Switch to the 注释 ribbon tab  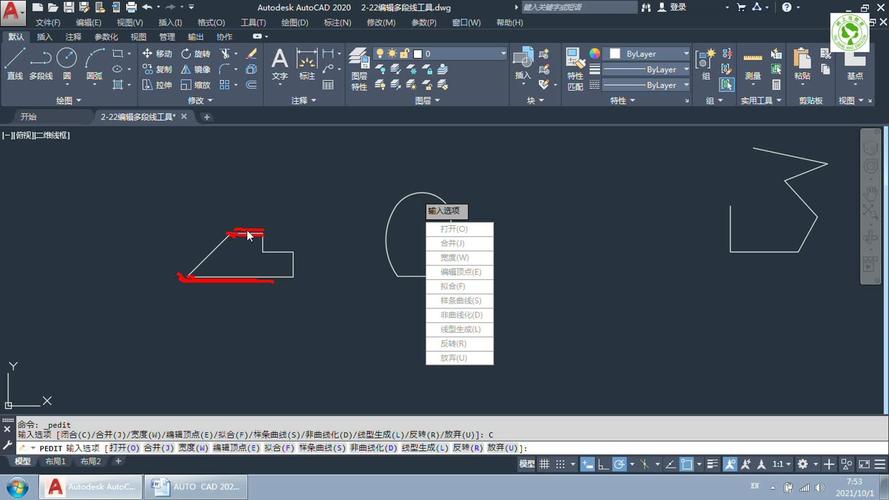click(74, 37)
